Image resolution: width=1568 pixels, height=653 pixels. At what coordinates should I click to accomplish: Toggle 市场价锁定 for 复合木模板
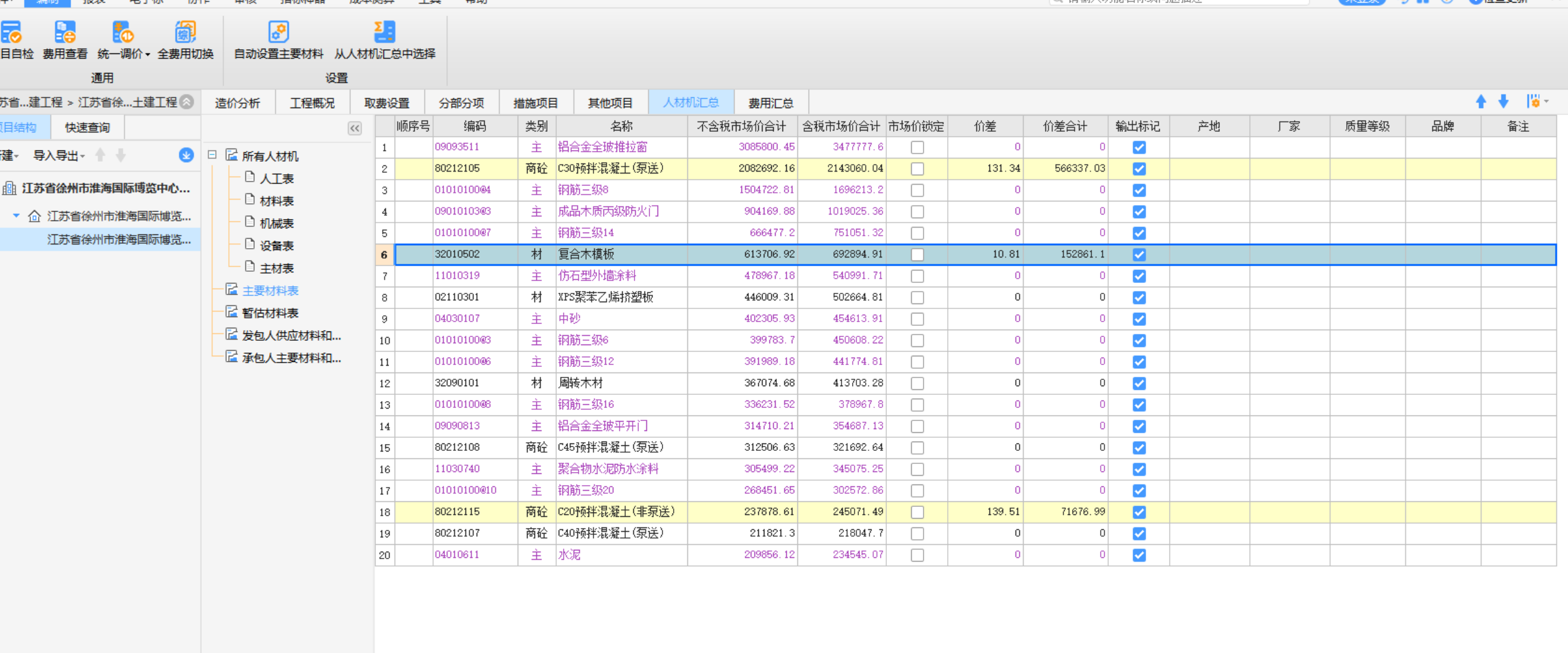point(917,254)
